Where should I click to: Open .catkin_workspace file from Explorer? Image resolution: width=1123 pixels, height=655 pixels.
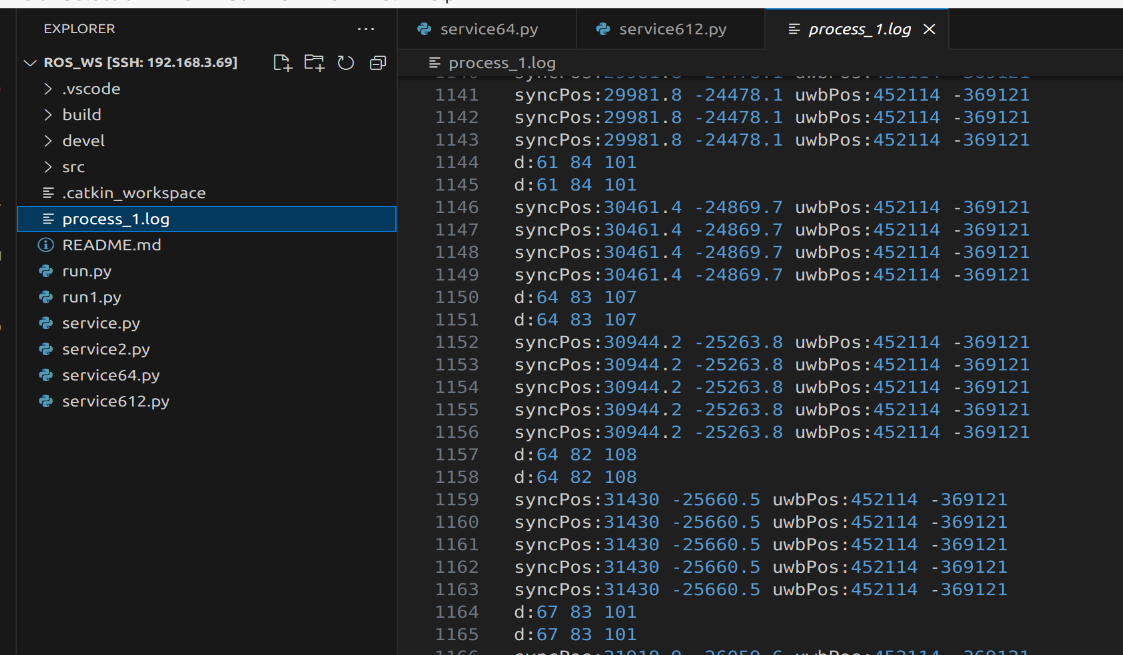(x=133, y=193)
